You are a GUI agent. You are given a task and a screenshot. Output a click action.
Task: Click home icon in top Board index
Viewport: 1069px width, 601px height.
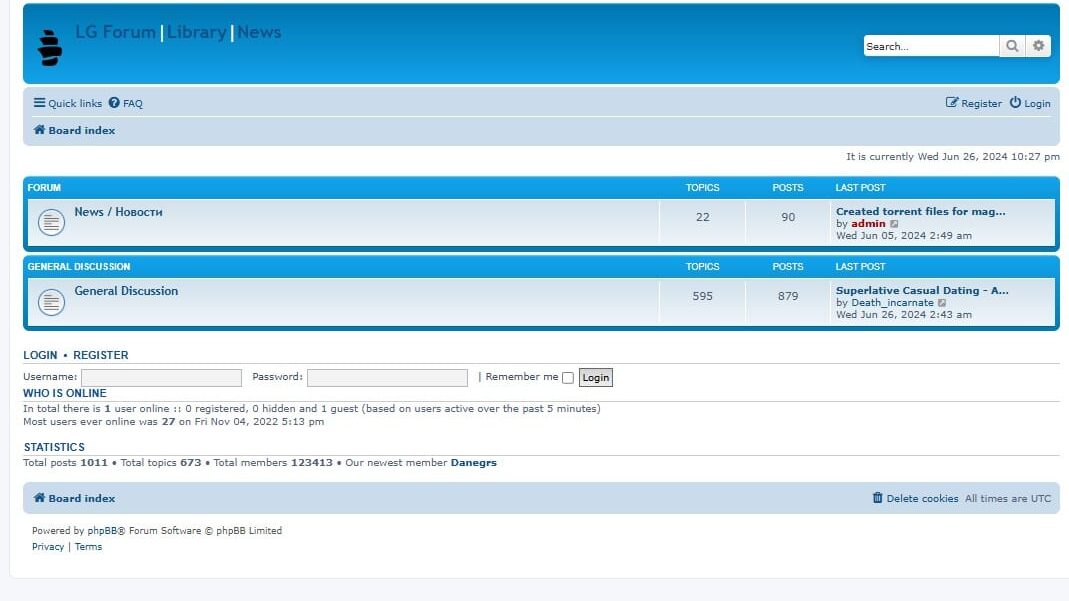pyautogui.click(x=39, y=130)
